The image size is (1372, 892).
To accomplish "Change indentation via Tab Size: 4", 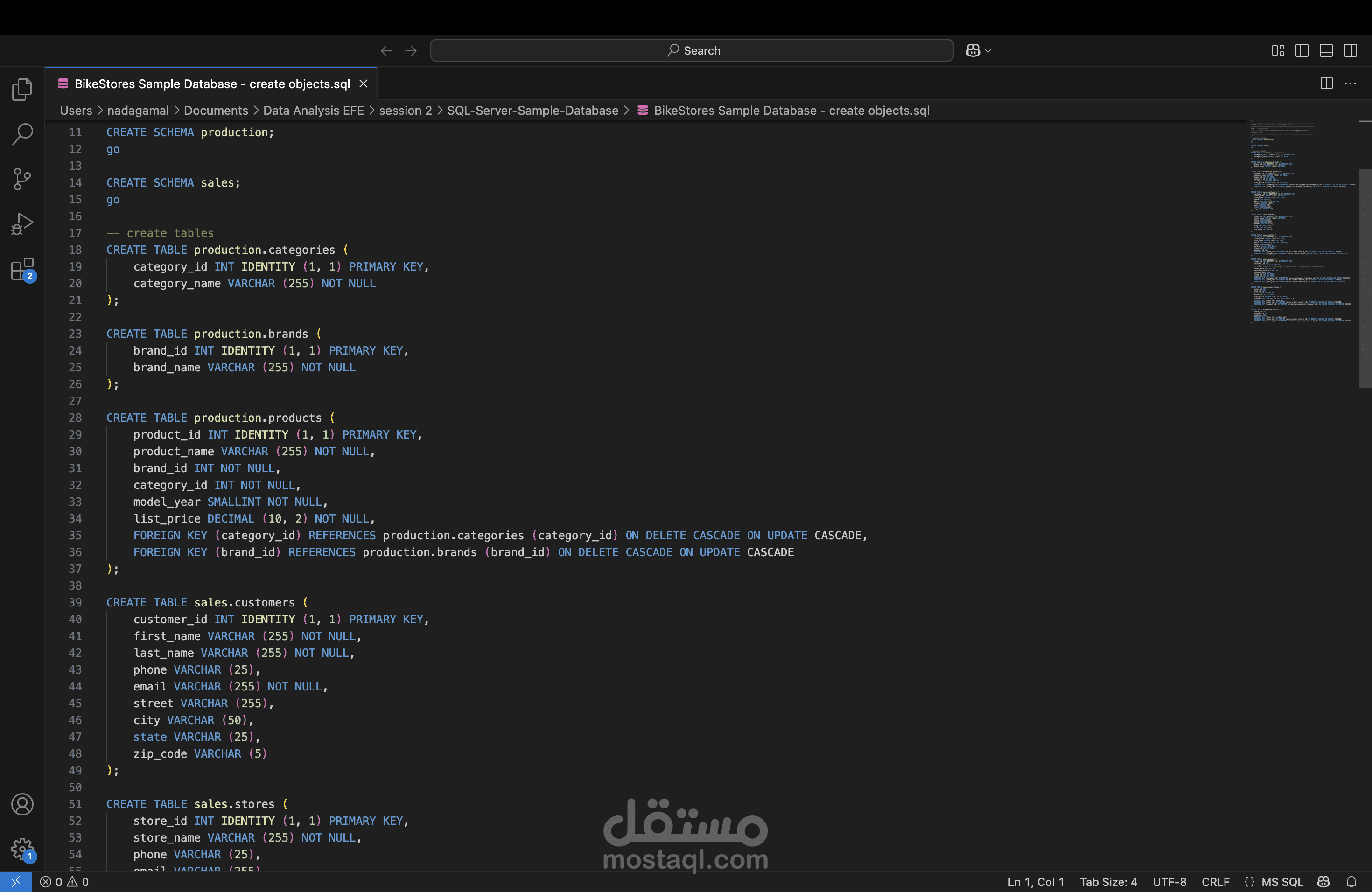I will (x=1108, y=882).
